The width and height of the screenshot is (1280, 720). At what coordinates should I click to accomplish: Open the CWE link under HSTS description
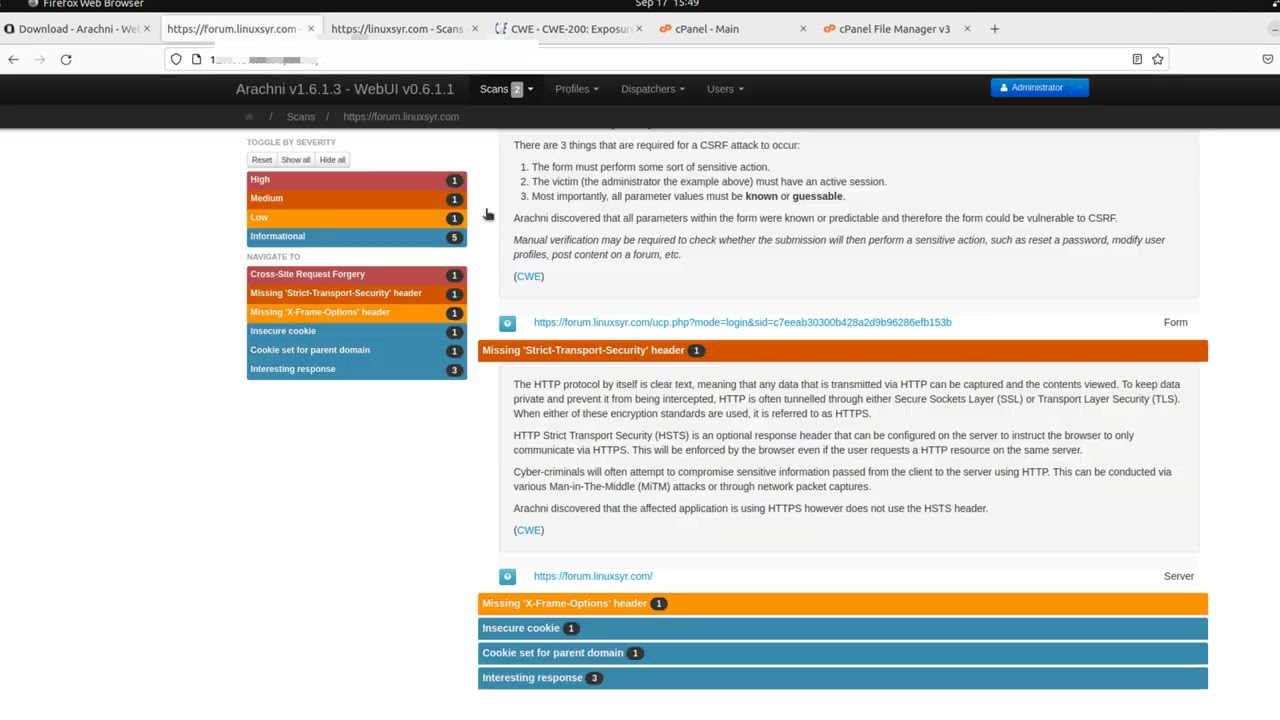pyautogui.click(x=529, y=531)
